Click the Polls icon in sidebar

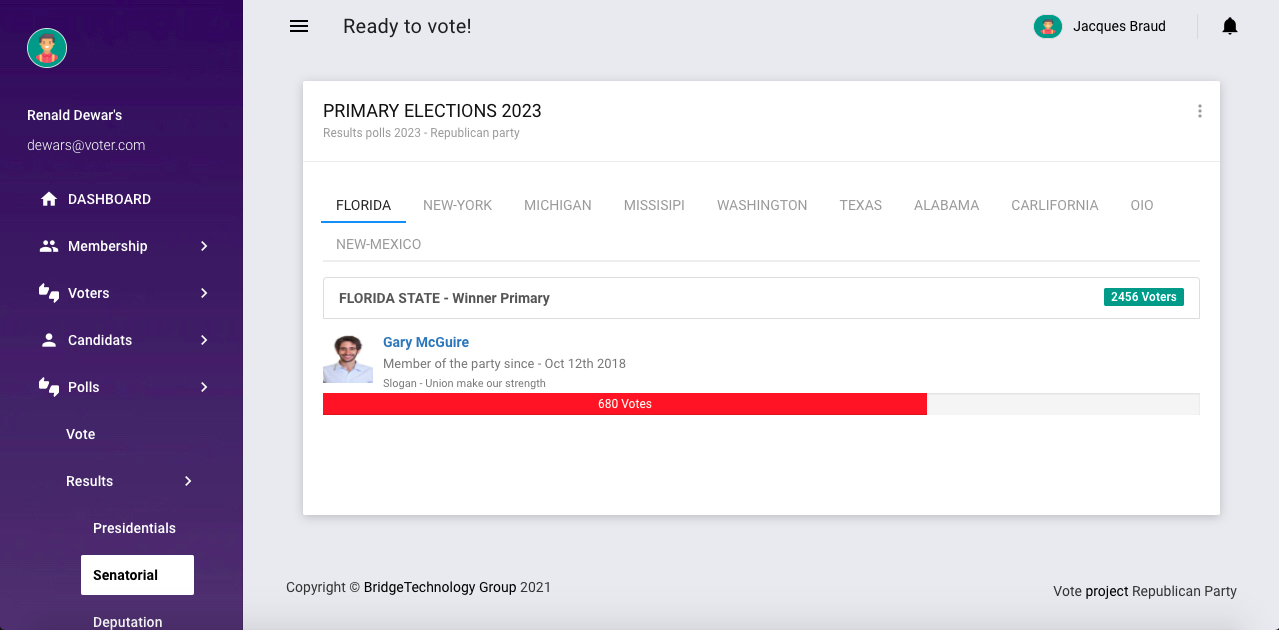(x=48, y=386)
